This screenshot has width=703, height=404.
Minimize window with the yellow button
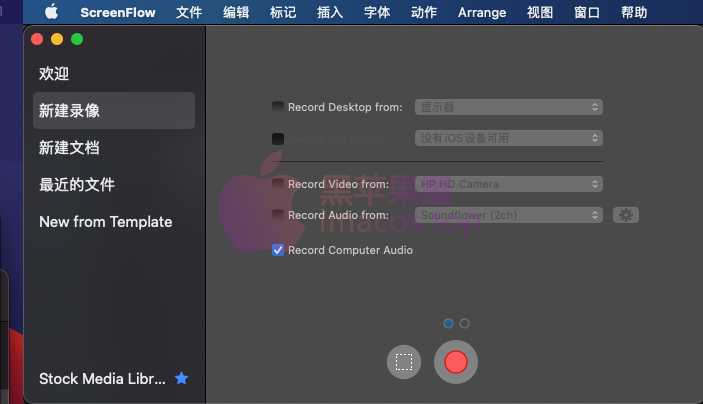(57, 39)
